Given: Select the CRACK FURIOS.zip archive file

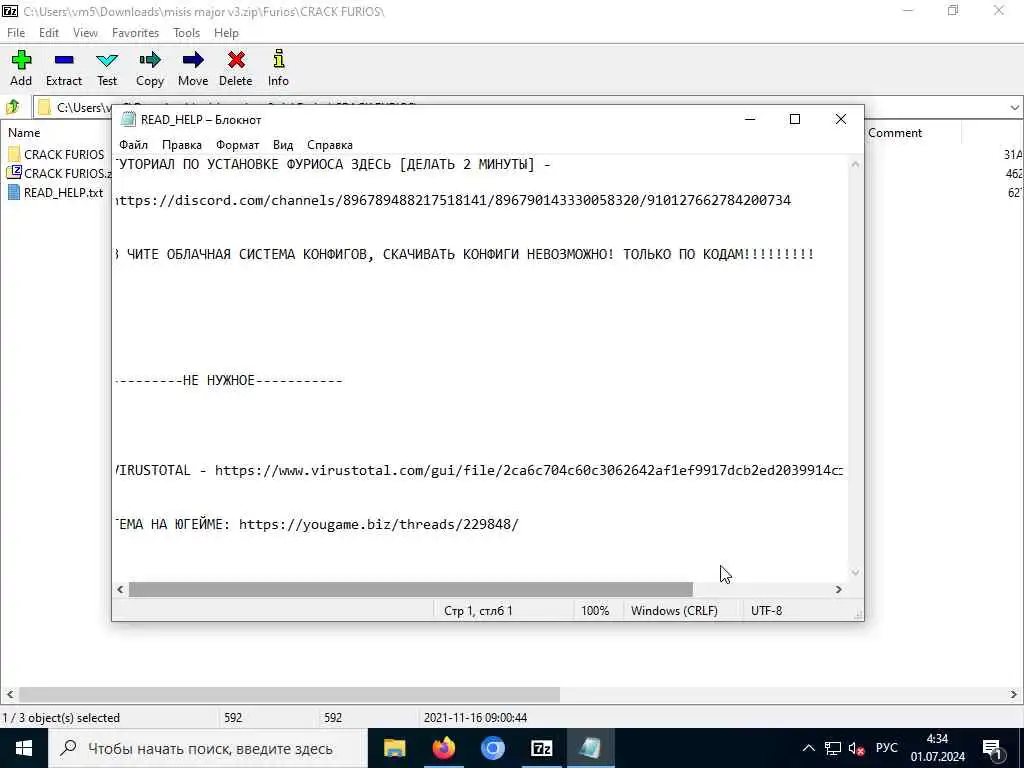Looking at the screenshot, I should click(59, 173).
